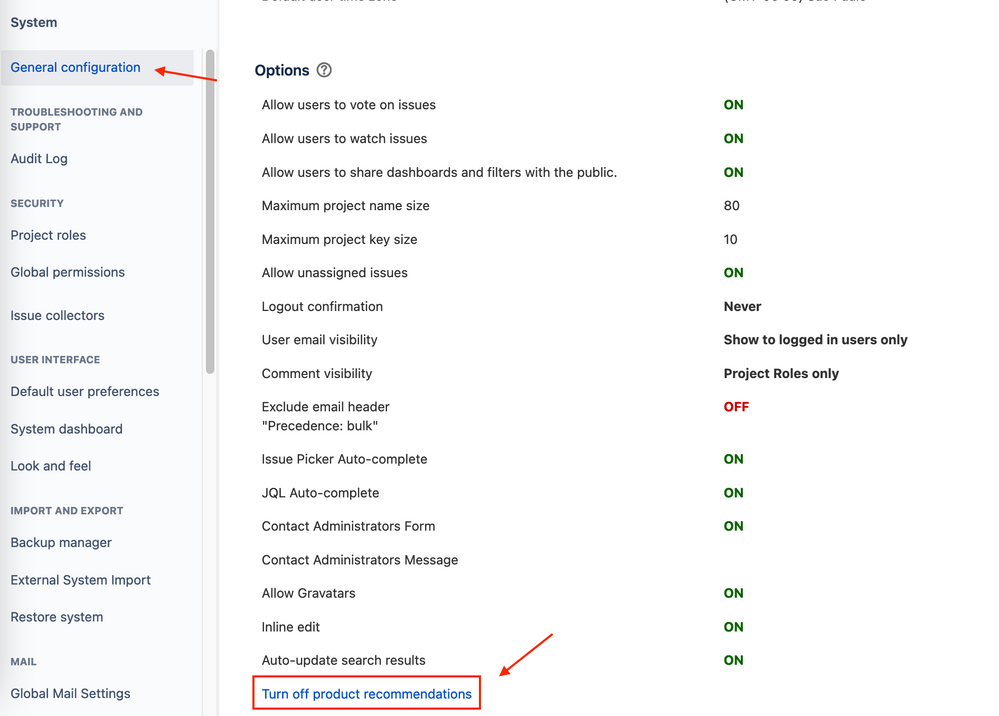Select General configuration in the sidebar

point(75,67)
